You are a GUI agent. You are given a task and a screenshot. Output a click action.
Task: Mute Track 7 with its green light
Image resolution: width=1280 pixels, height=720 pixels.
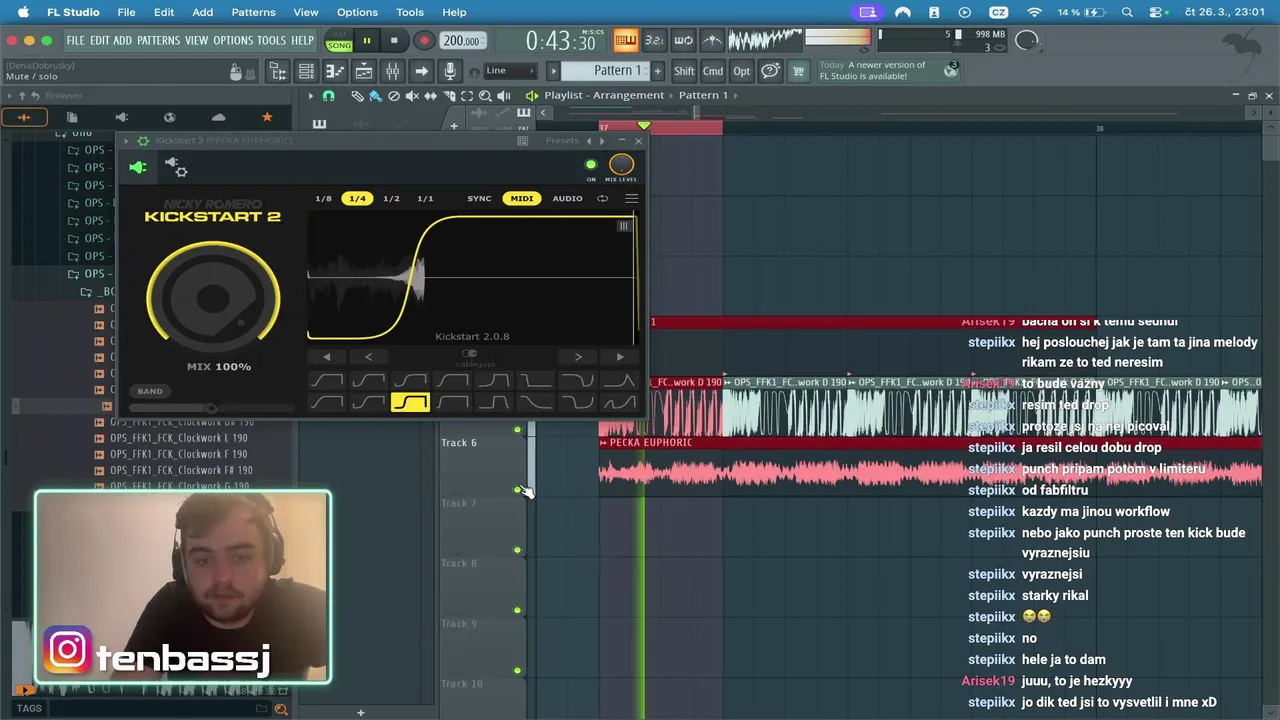point(517,490)
